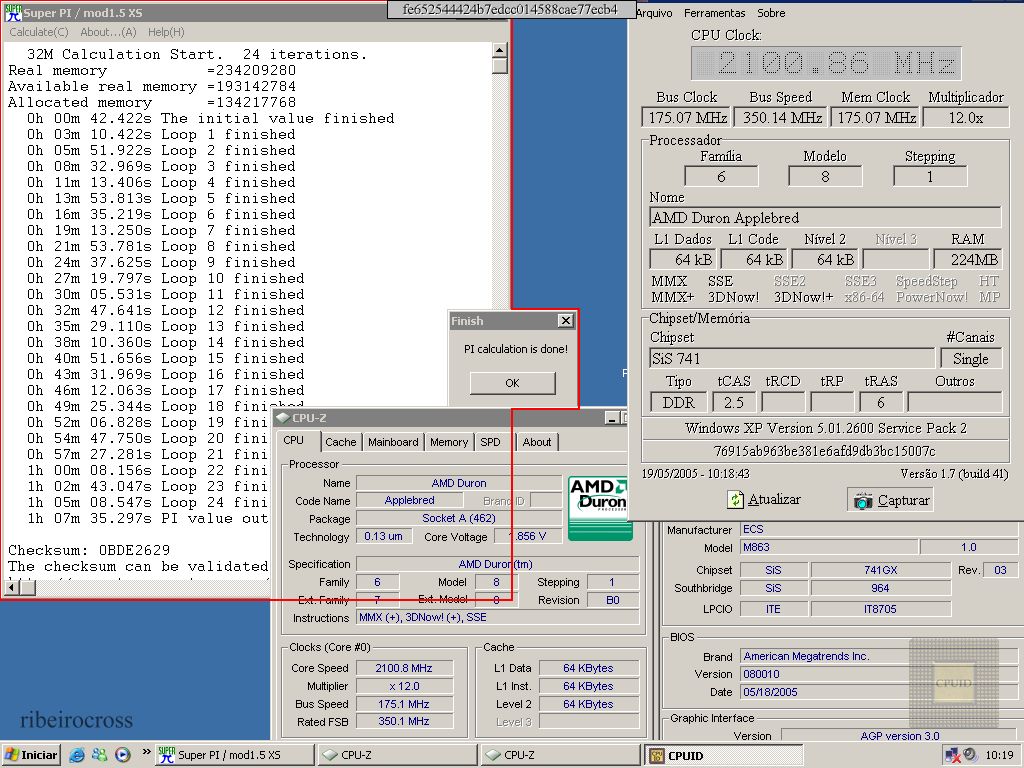This screenshot has height=768, width=1024.
Task: Activate the CPUID taskbar button
Action: 723,755
